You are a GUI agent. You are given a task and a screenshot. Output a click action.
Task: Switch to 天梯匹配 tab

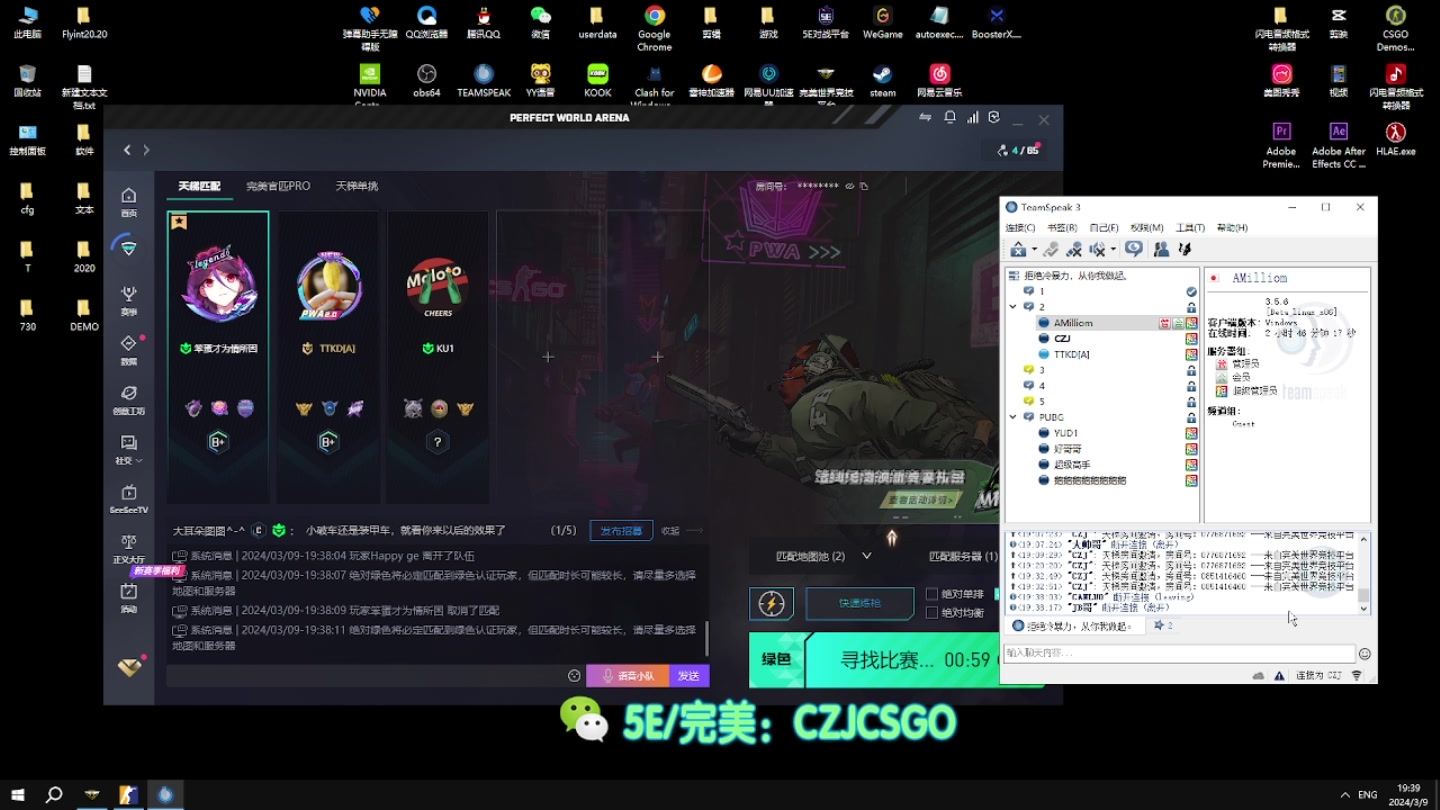(199, 186)
